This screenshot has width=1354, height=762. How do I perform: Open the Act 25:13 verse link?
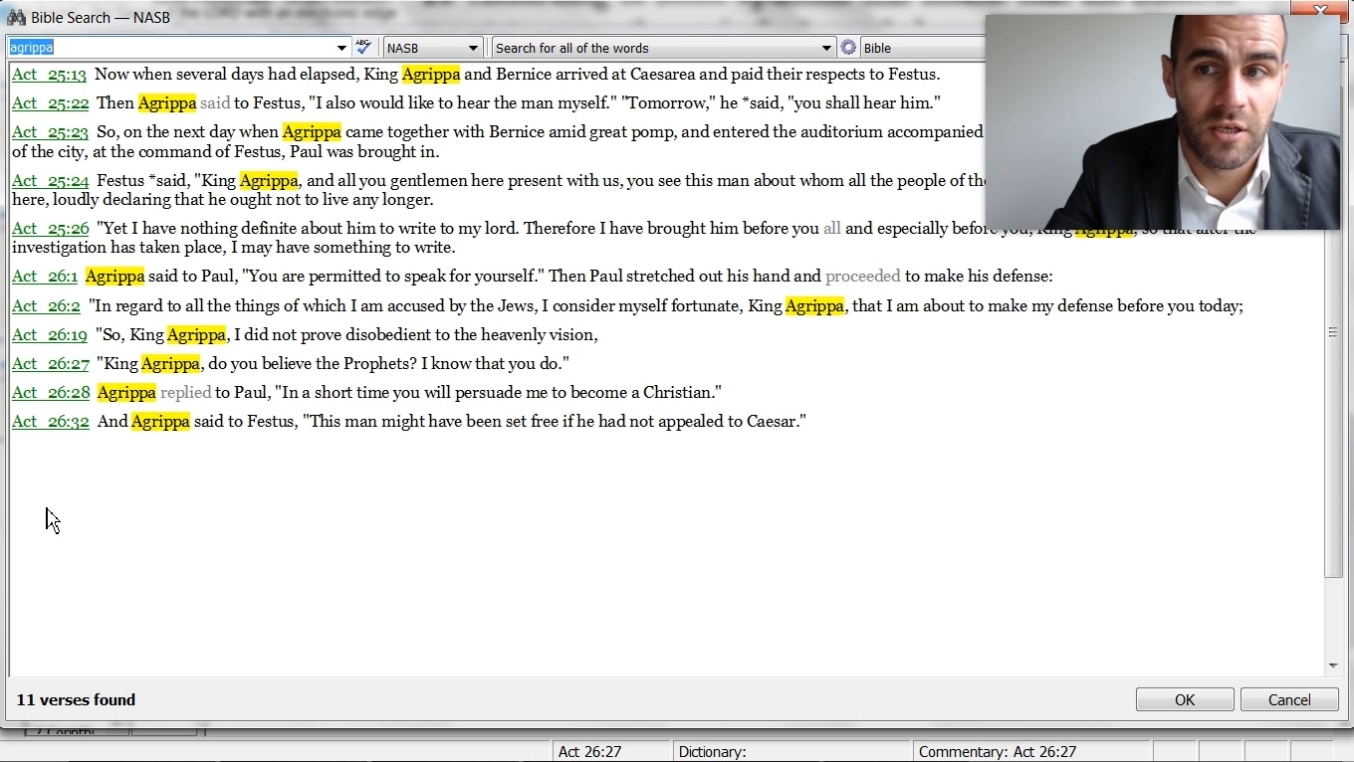(49, 75)
